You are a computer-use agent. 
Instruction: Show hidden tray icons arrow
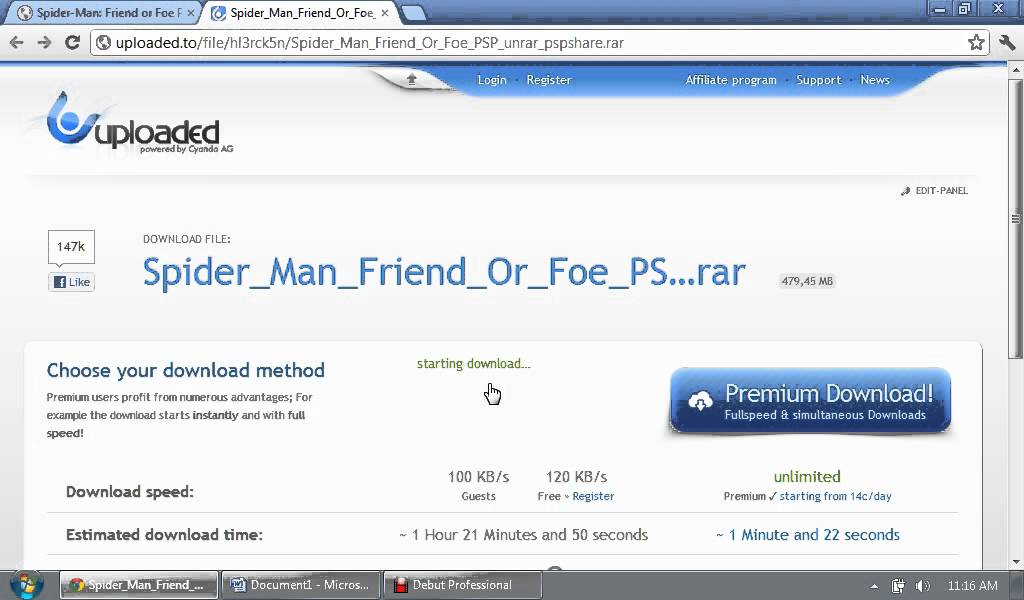(x=874, y=586)
